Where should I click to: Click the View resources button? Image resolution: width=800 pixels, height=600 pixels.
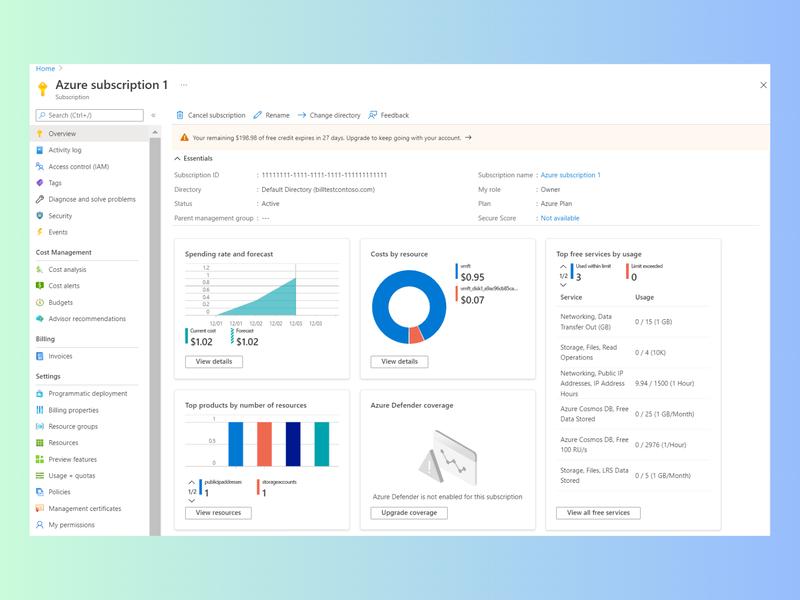tap(218, 513)
